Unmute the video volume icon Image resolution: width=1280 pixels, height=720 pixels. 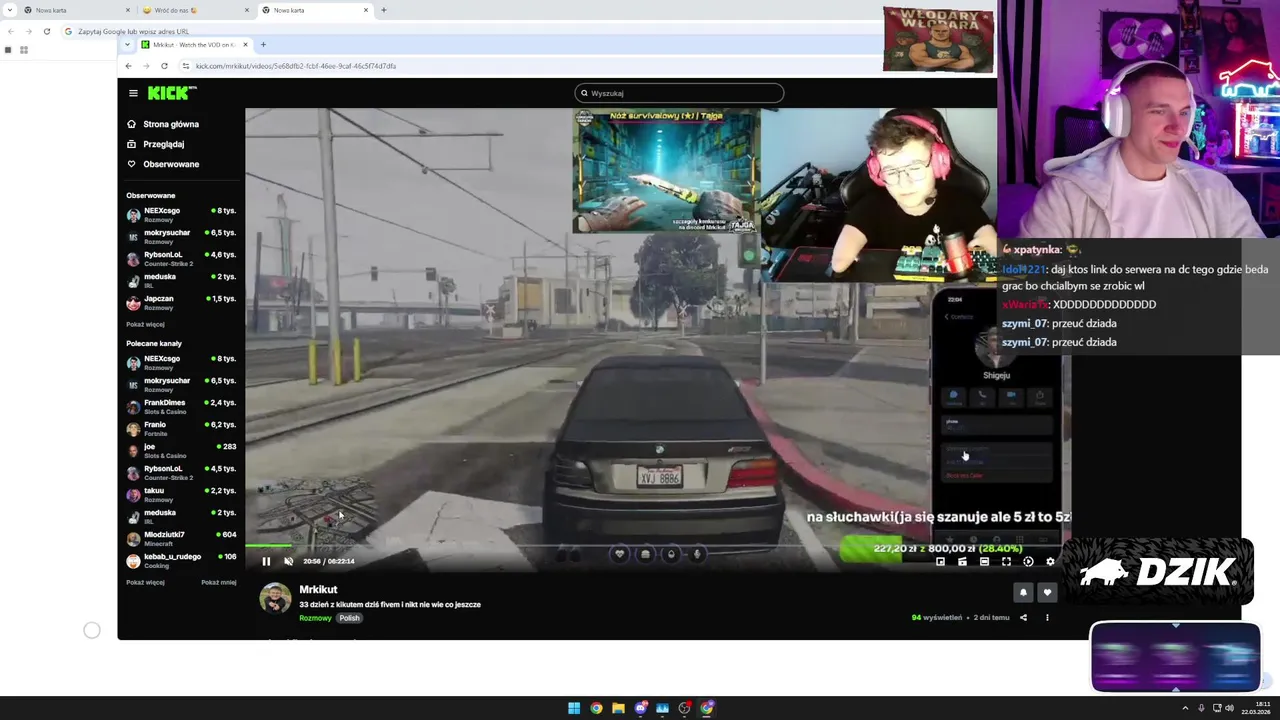[x=289, y=561]
